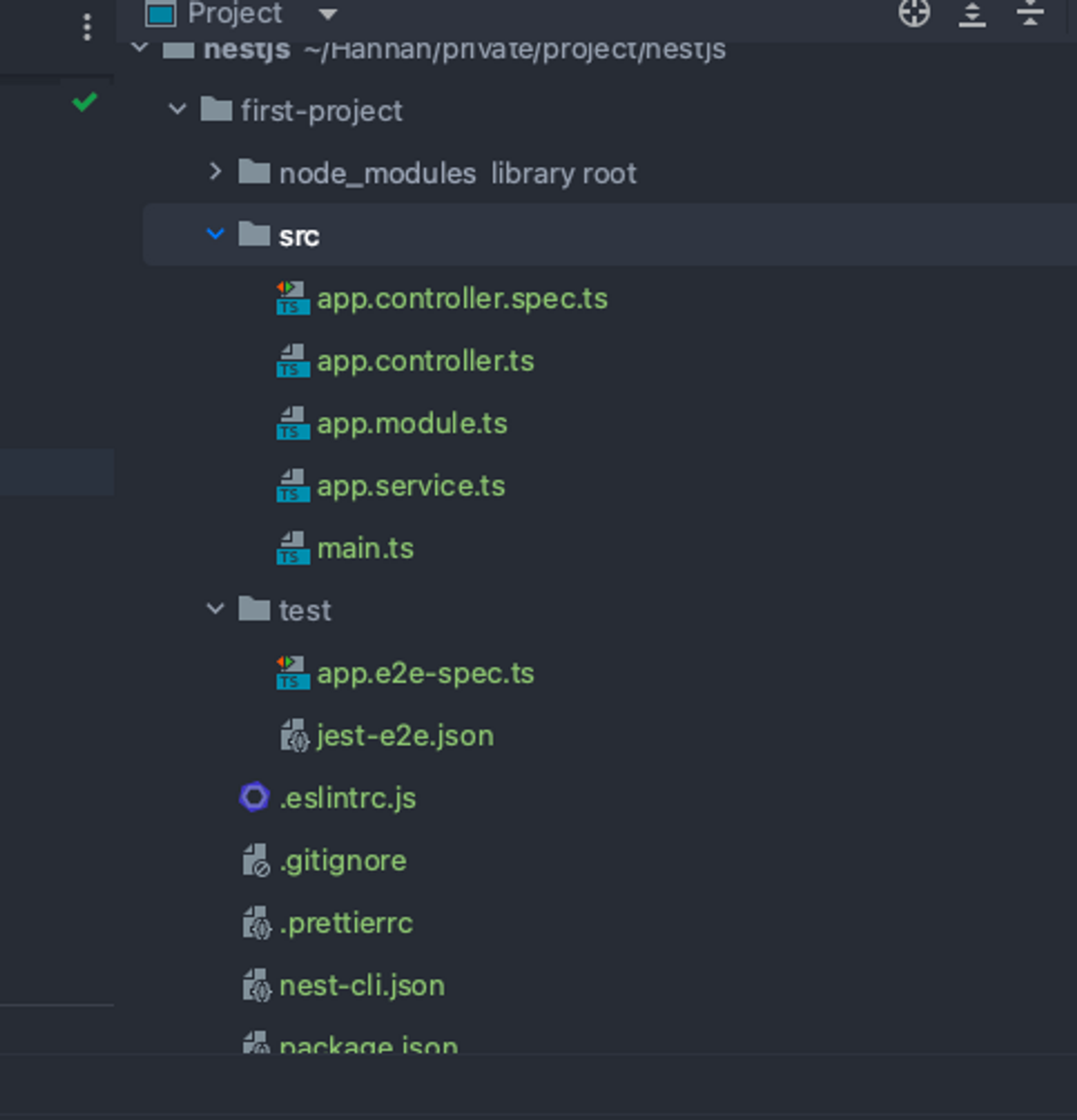Open the Project view dropdown arrow
Screen dimensions: 1077x1120
pos(328,15)
